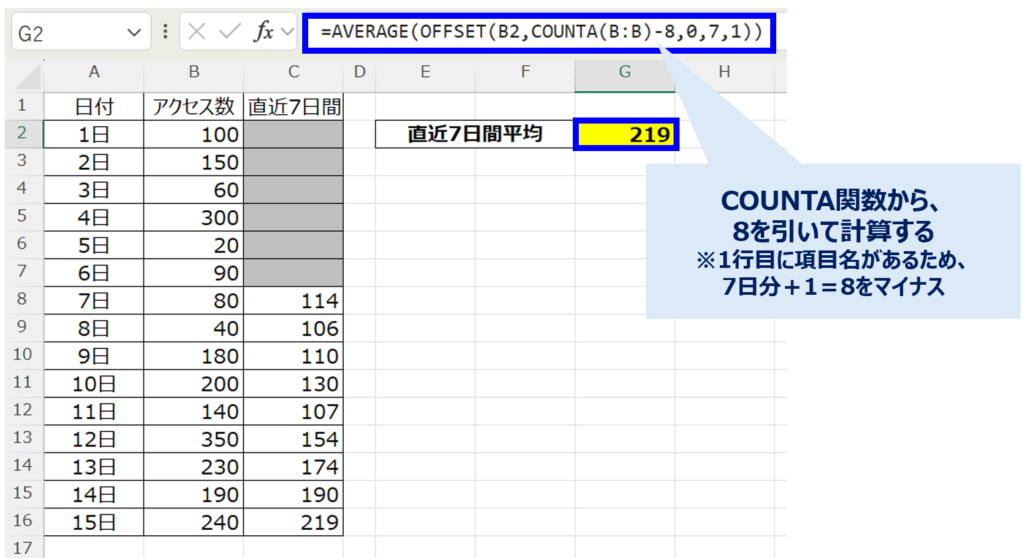Click the access count cell 90
Image resolution: width=1024 pixels, height=558 pixels.
pos(194,272)
